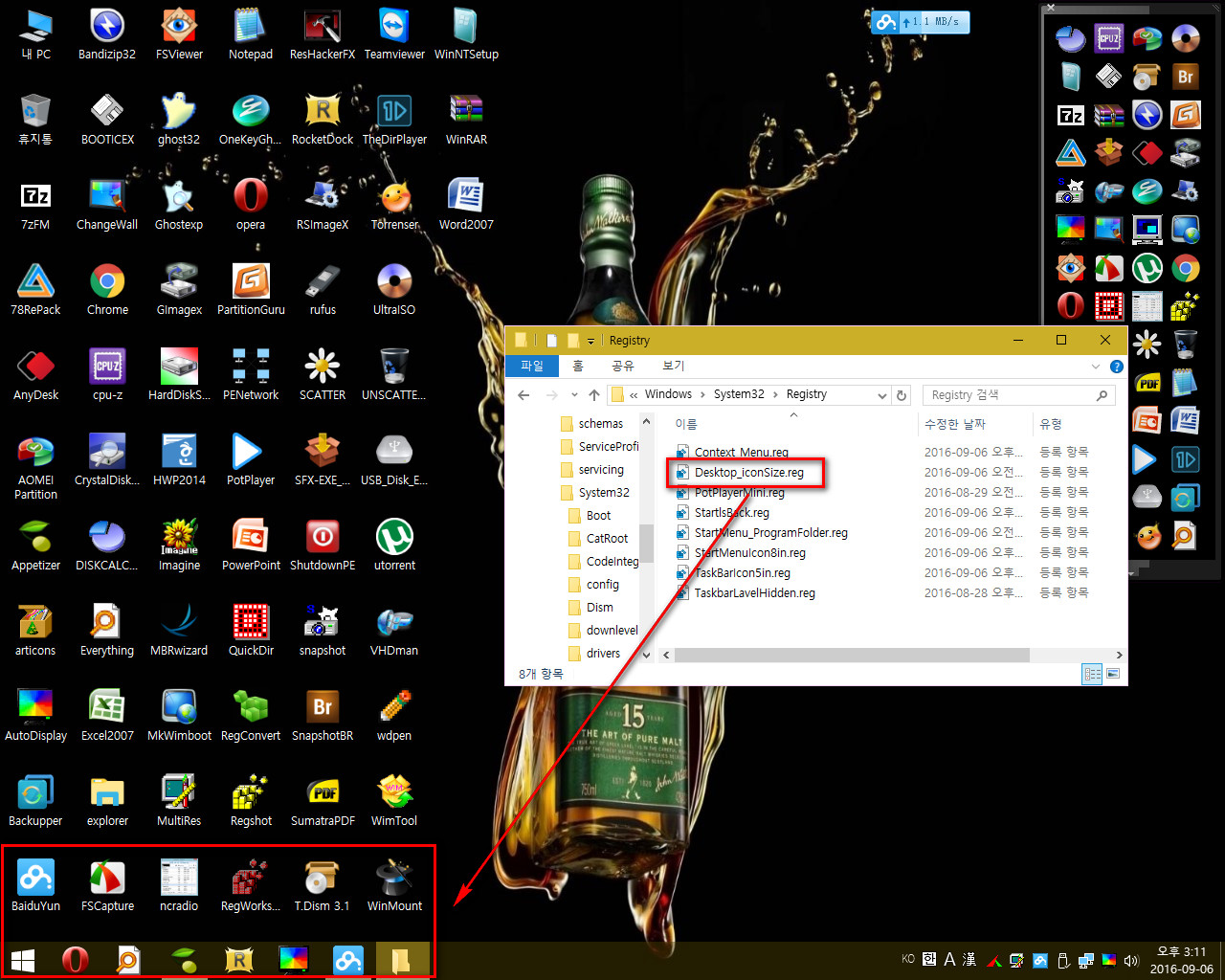This screenshot has height=980, width=1225.
Task: Click the 7z icon in right dock
Action: [x=1071, y=115]
